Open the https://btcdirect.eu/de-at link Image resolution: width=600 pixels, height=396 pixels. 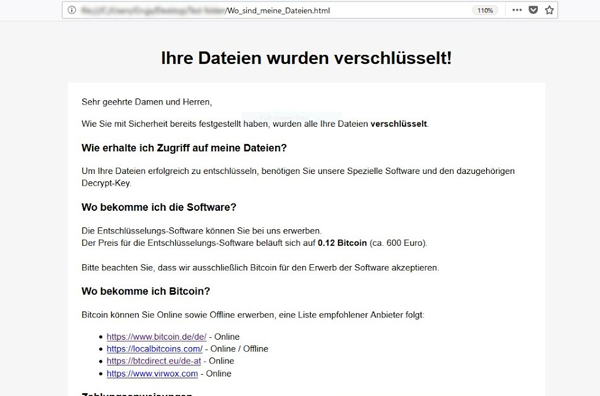(154, 361)
